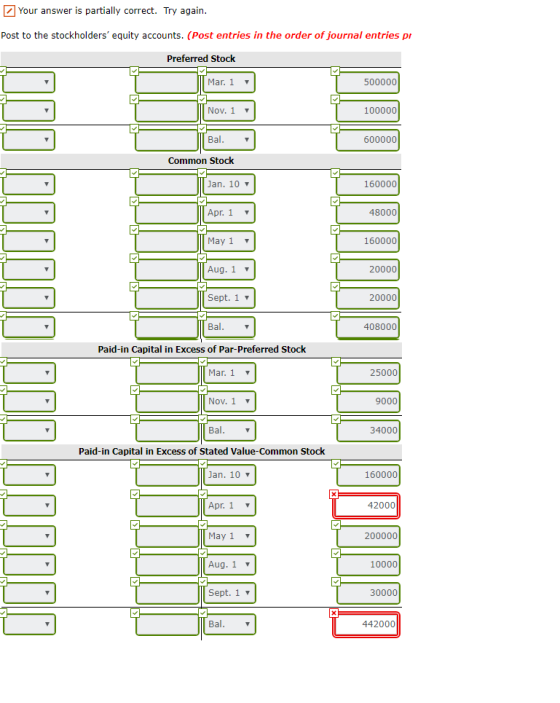The width and height of the screenshot is (560, 703).
Task: Click the 160000 Jan. 10 Common Stock amount
Action: tap(368, 184)
